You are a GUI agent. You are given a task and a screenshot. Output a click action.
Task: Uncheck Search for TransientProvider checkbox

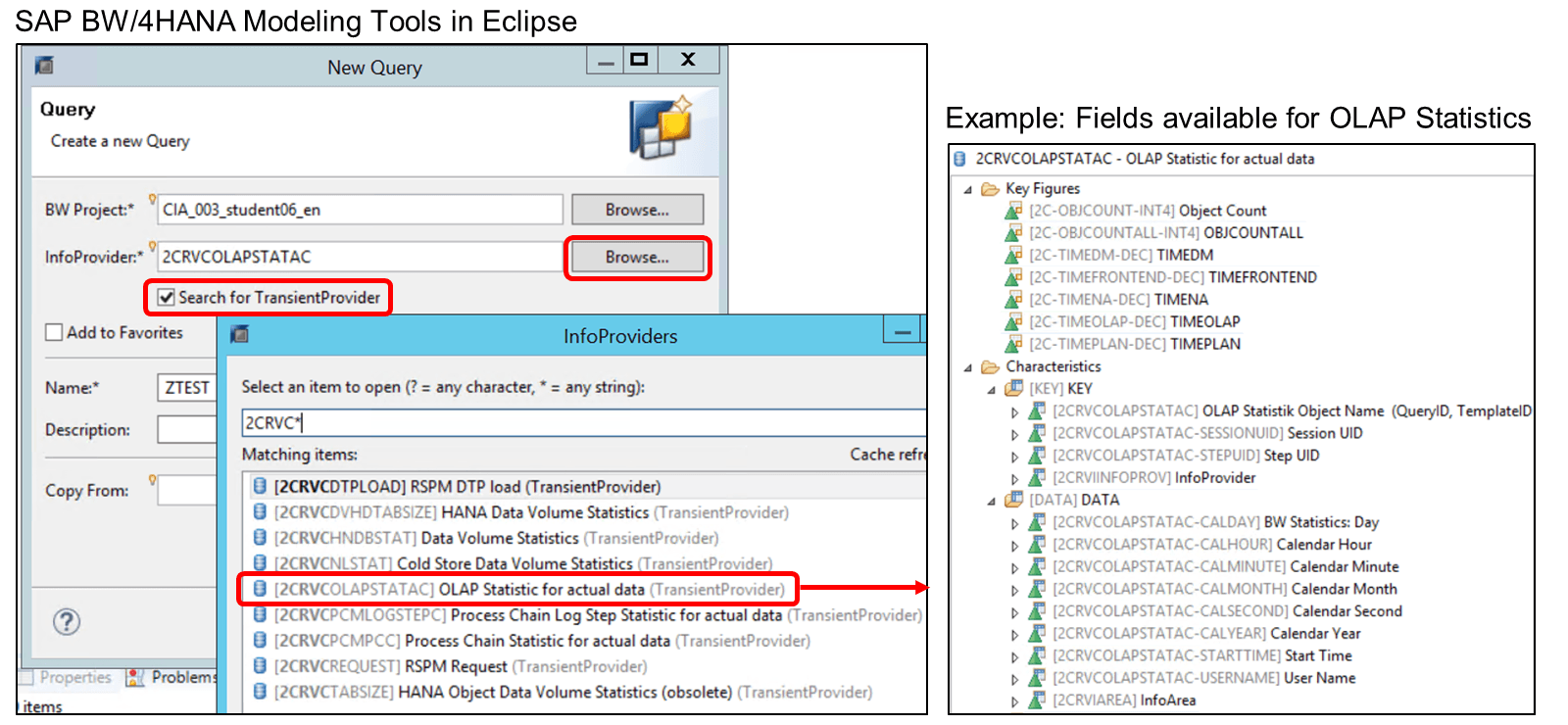(x=167, y=297)
